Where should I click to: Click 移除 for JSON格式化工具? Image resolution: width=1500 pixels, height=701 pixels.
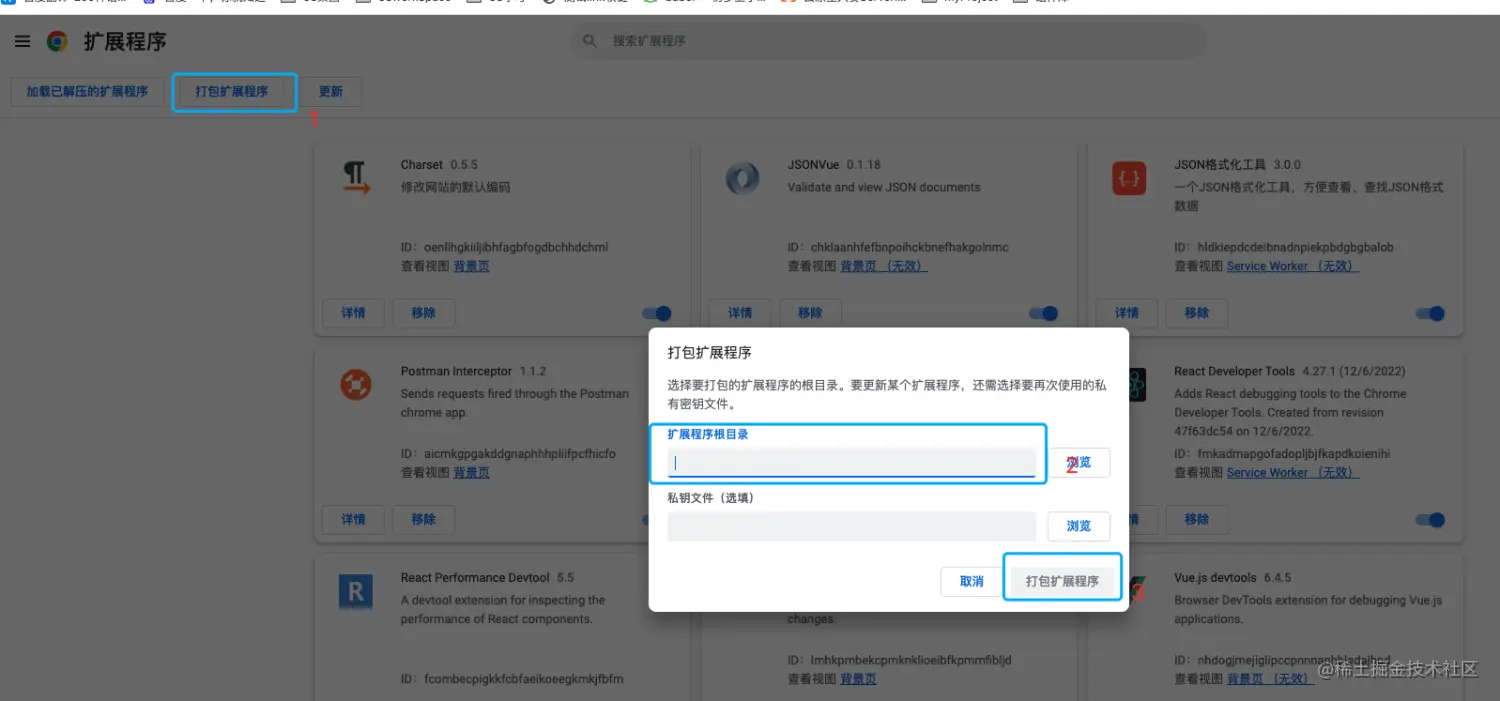(x=1197, y=313)
